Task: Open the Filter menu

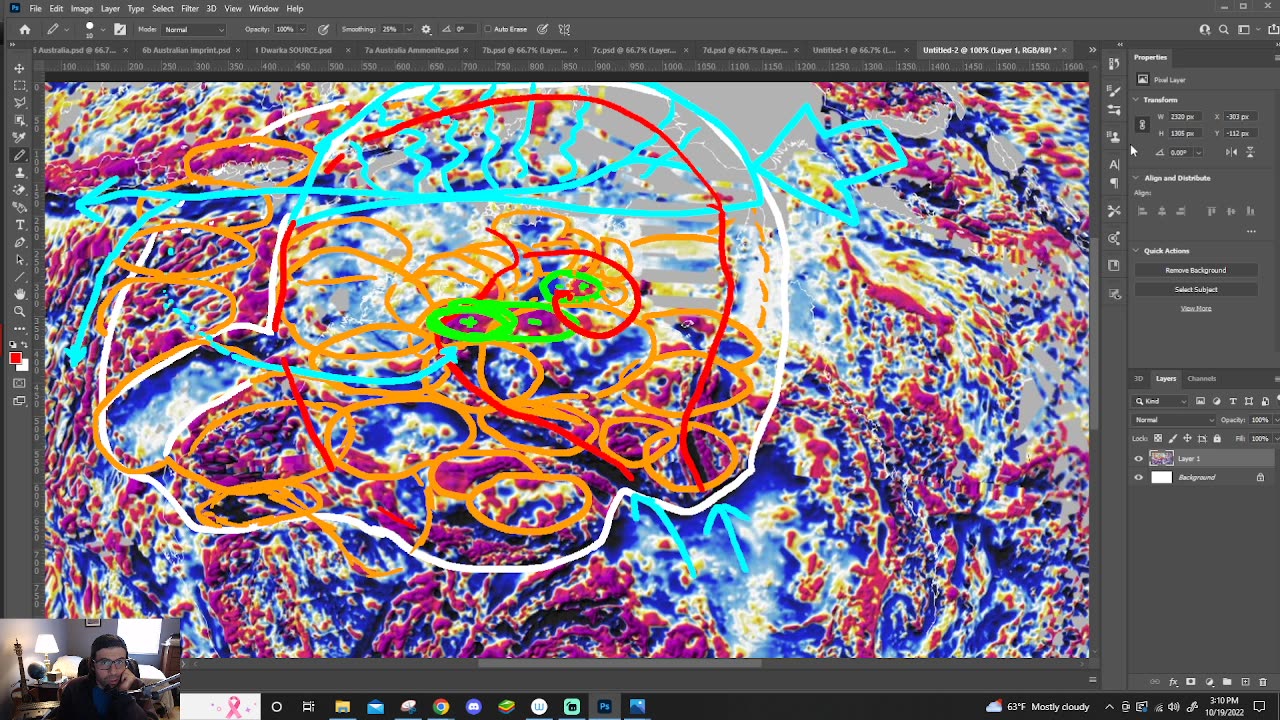Action: click(x=189, y=8)
